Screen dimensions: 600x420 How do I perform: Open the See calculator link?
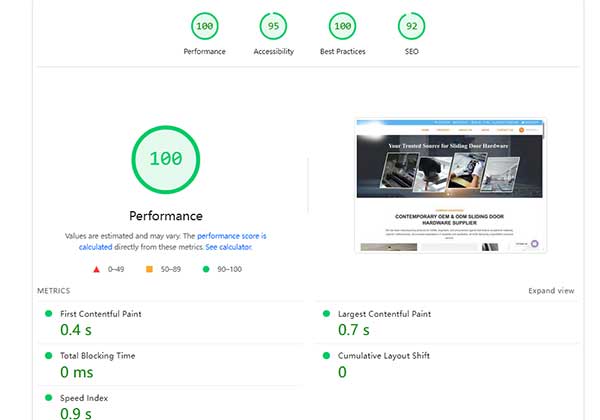[x=228, y=246]
